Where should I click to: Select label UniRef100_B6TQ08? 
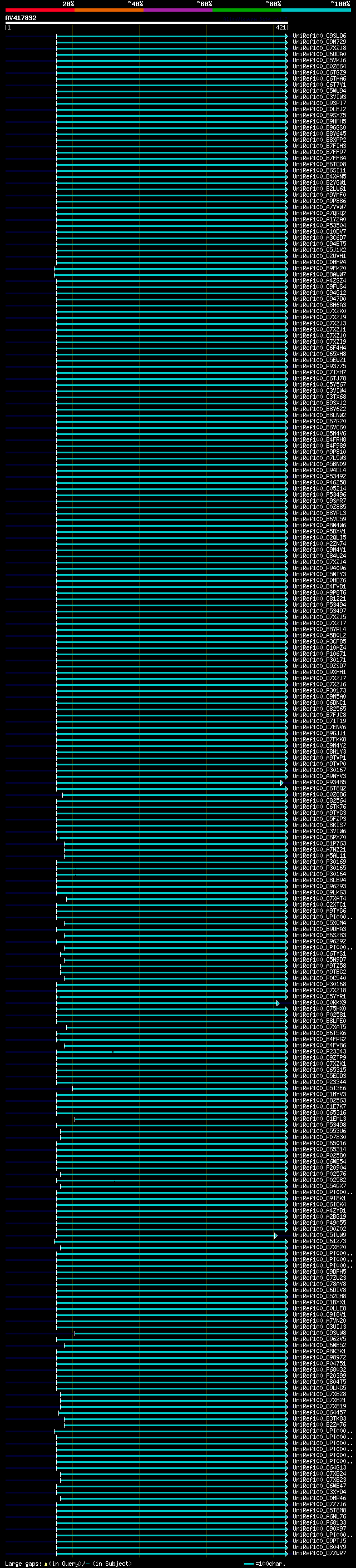pyautogui.click(x=319, y=164)
